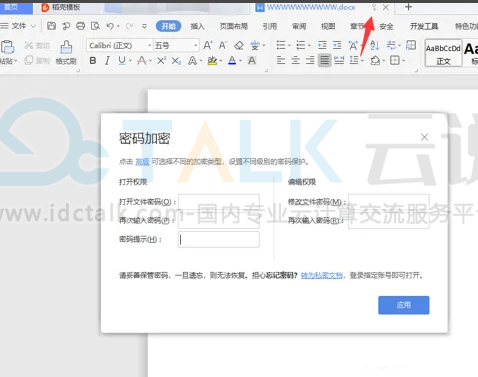Open the font name Calibri dropdown

(x=150, y=45)
